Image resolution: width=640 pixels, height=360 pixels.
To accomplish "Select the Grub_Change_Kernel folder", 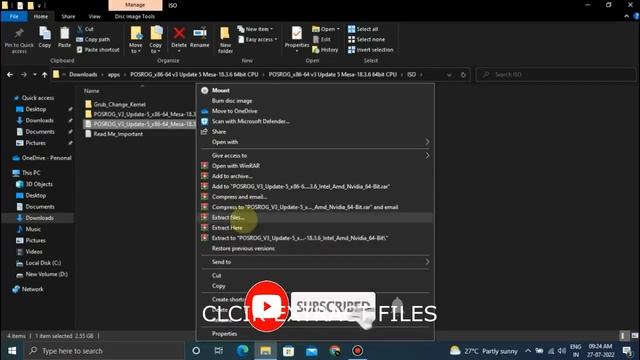I will [x=116, y=104].
